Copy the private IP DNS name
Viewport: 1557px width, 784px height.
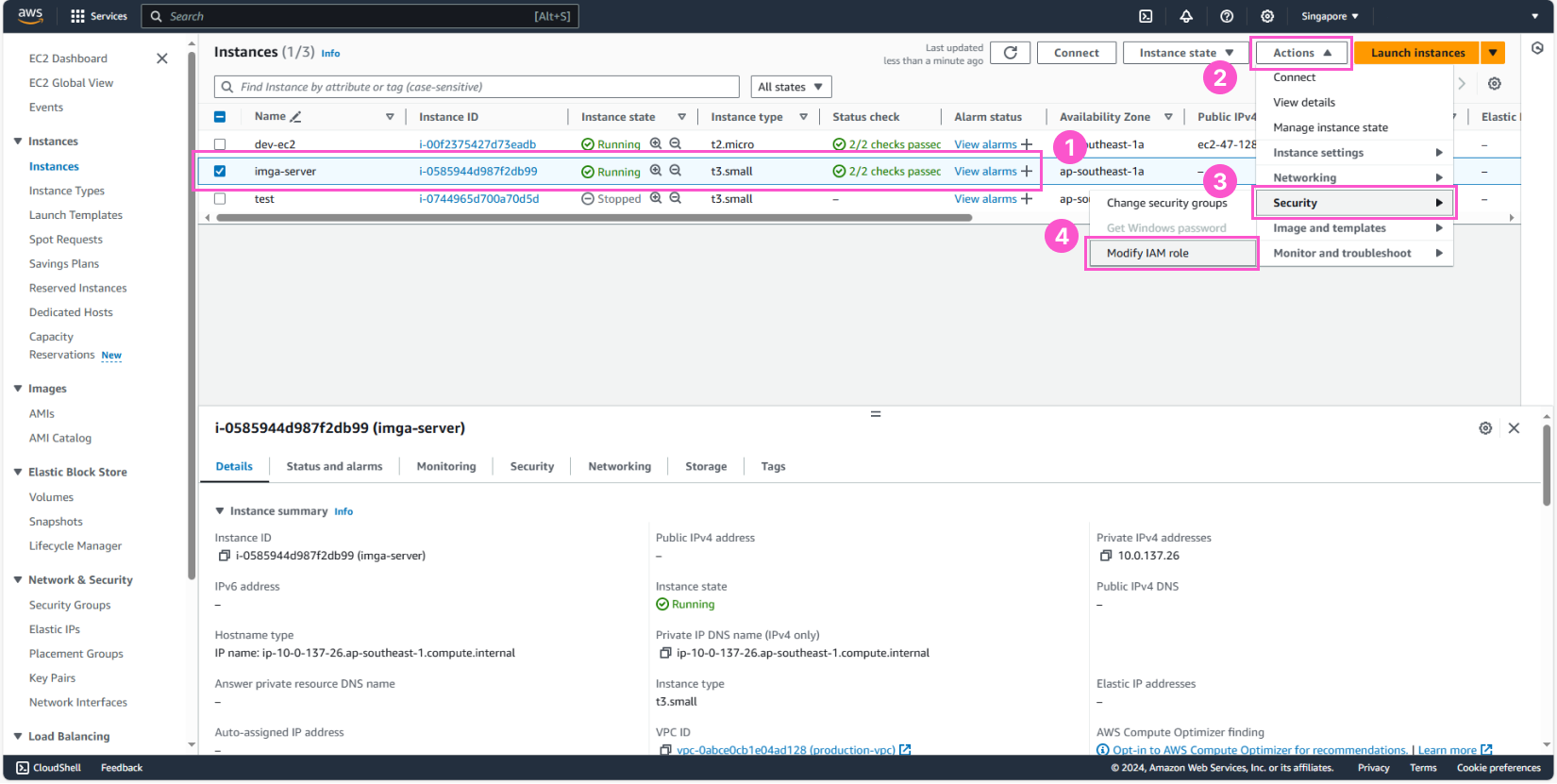[665, 653]
